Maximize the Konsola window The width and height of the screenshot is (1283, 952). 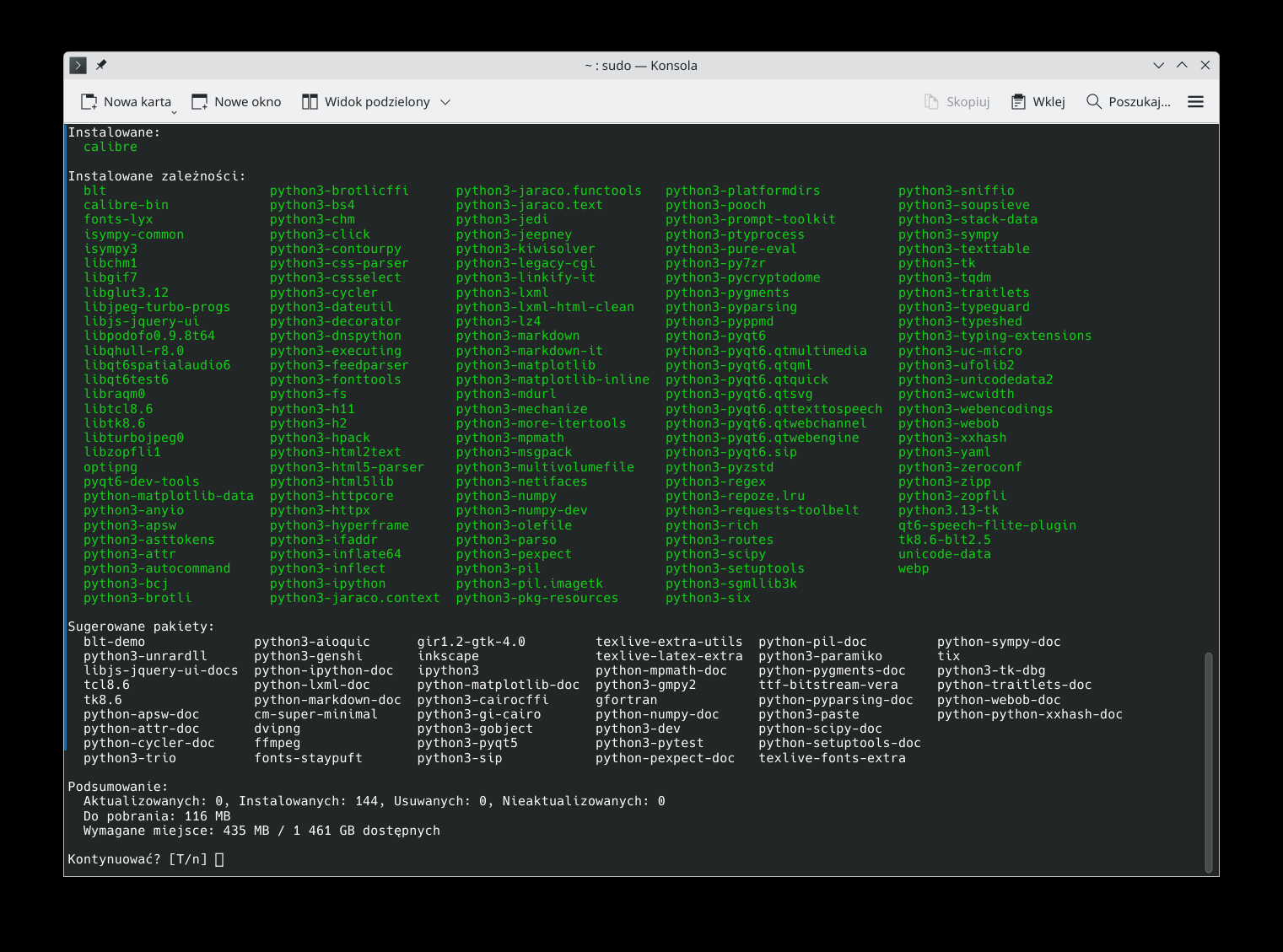click(1182, 65)
